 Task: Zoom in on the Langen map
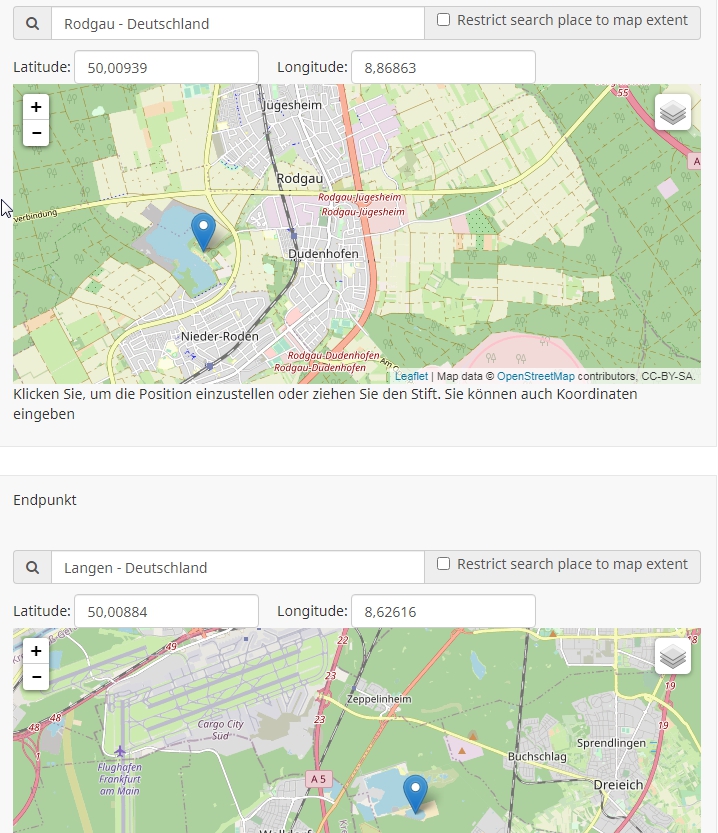click(x=36, y=651)
